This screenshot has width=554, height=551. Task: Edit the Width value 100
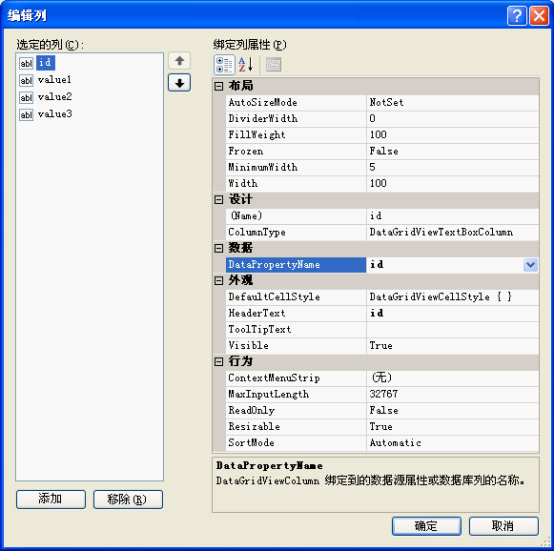[x=452, y=184]
